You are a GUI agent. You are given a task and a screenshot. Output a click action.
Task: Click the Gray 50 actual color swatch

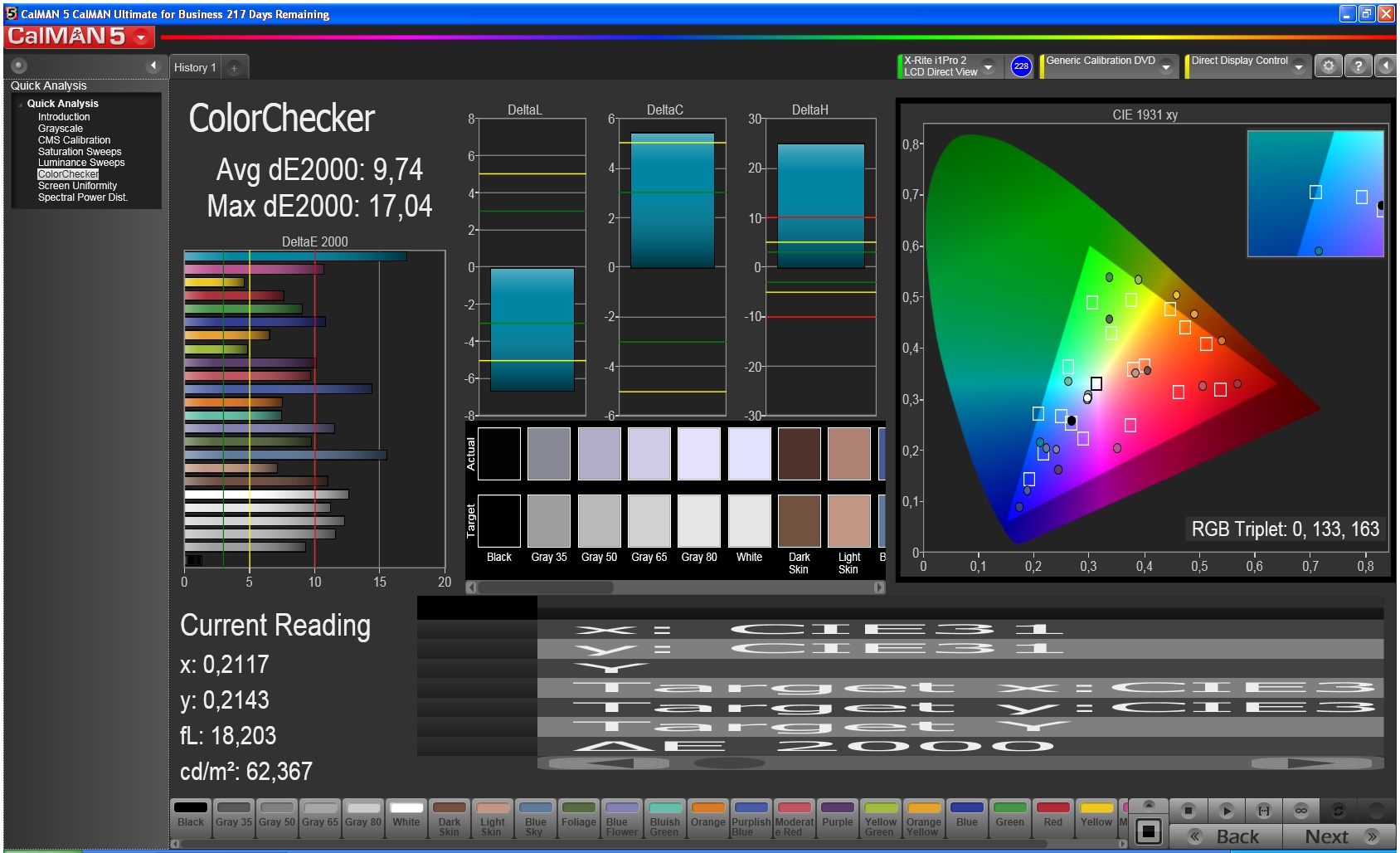point(600,454)
